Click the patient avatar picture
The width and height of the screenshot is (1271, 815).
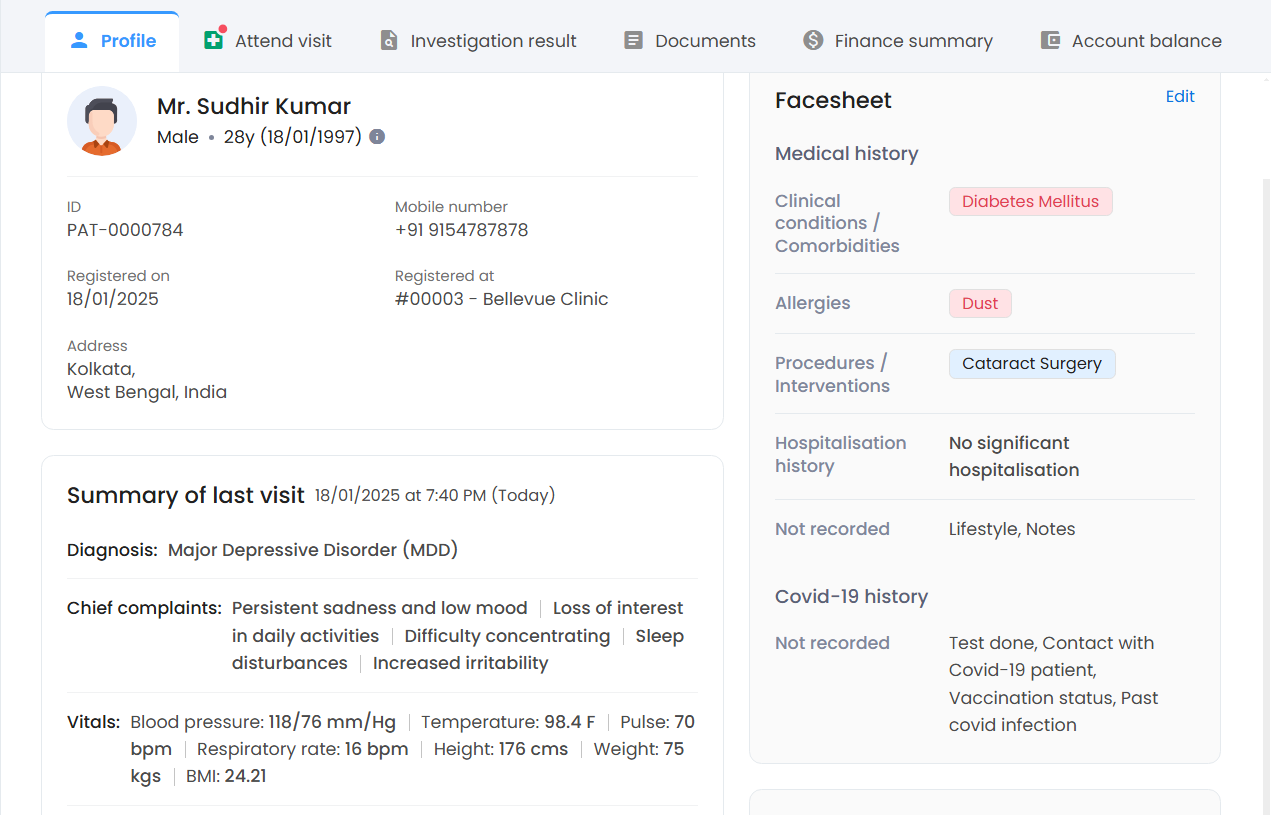(102, 121)
